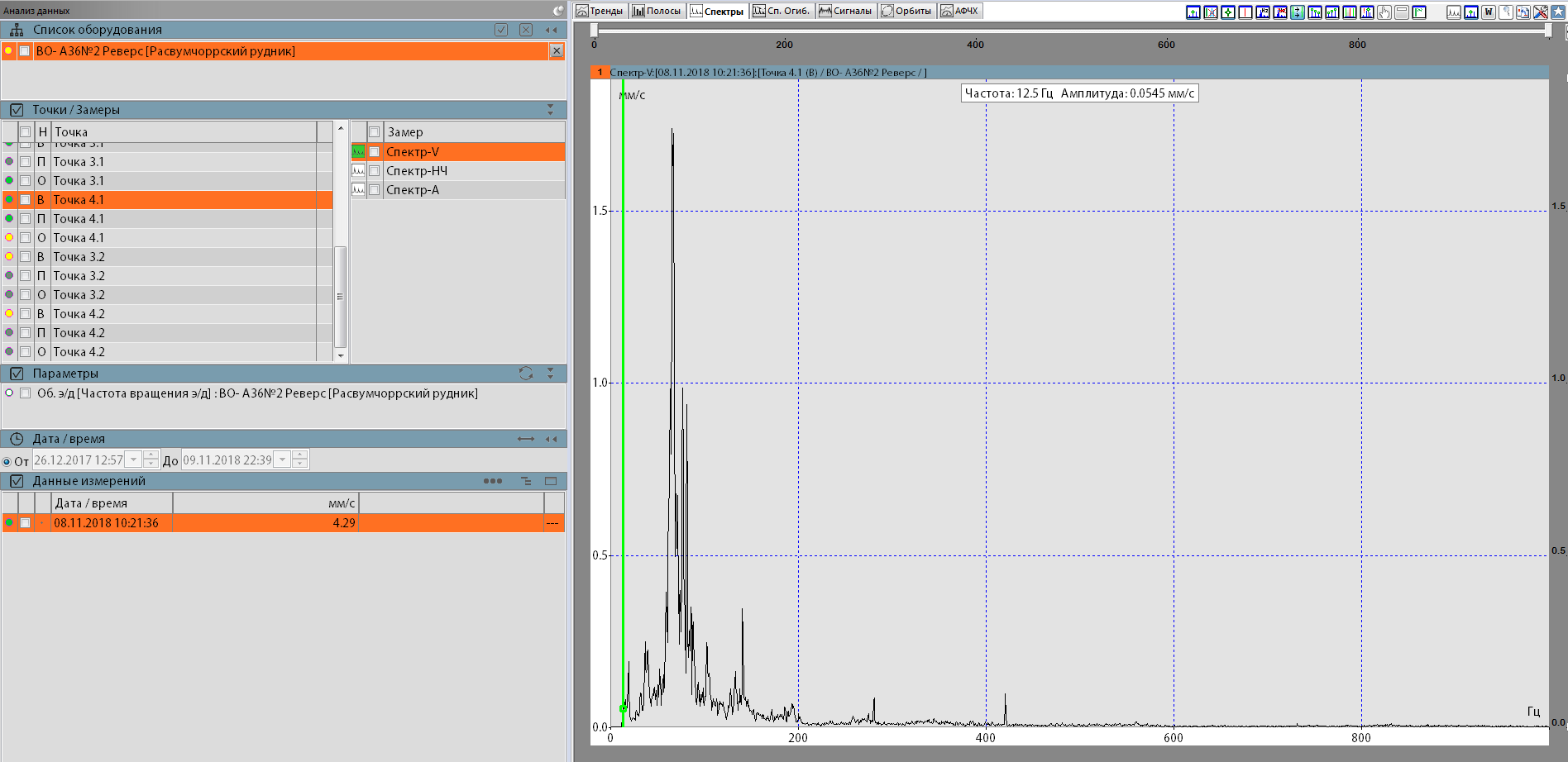
Task: Click the refresh icon in Параметры header
Action: 525,374
